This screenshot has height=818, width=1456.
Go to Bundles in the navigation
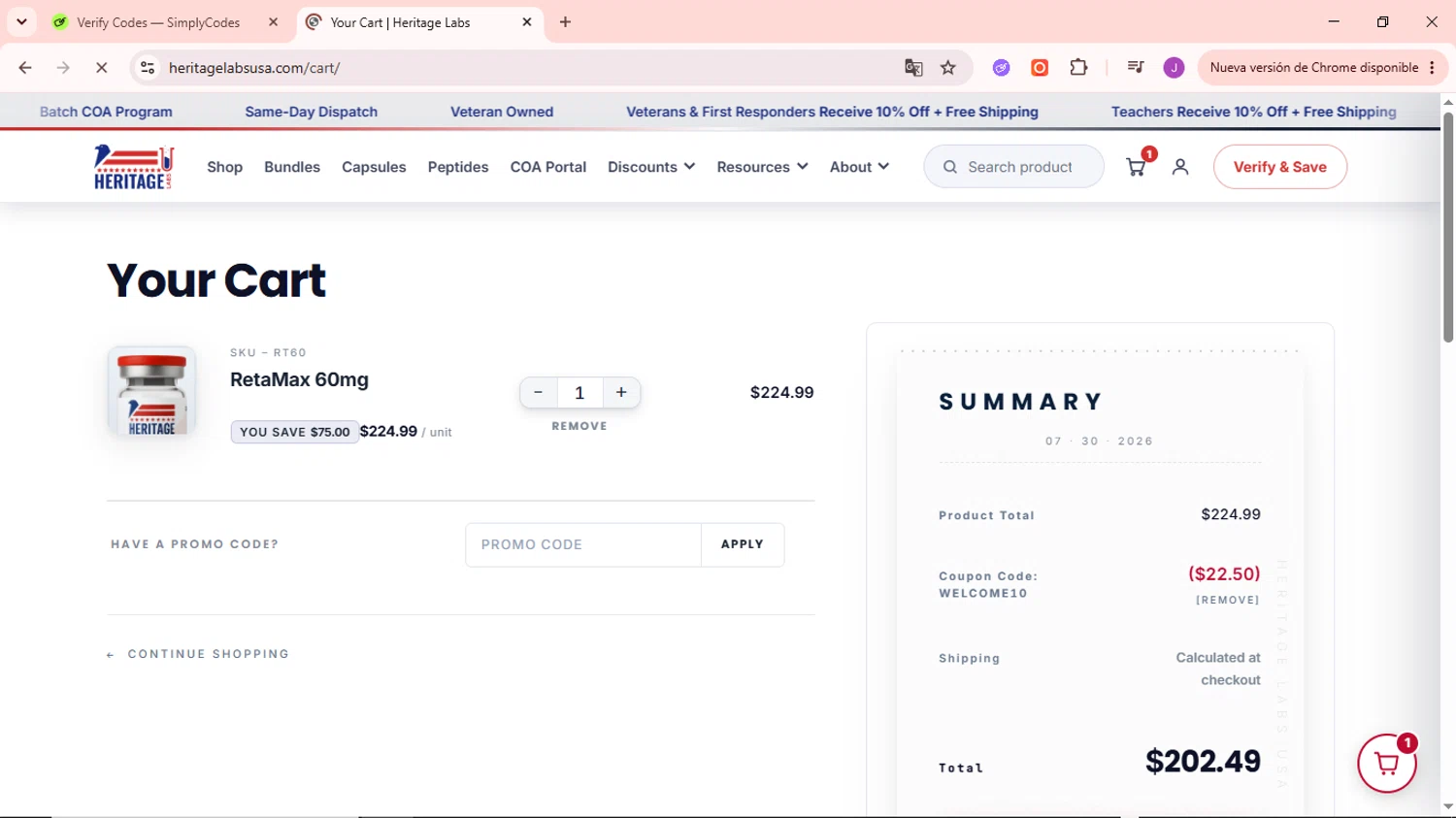coord(292,167)
